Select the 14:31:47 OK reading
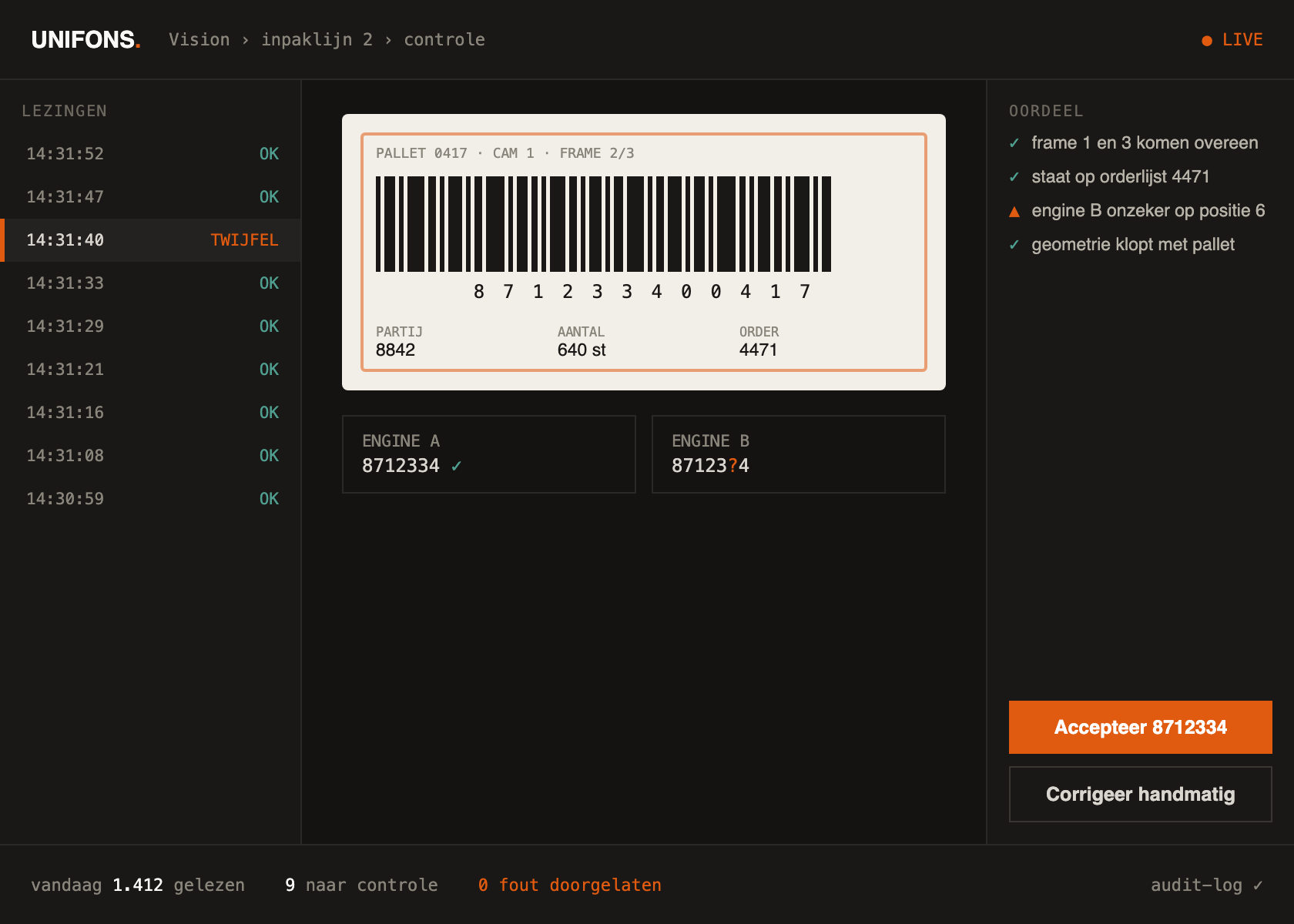The height and width of the screenshot is (924, 1294). [x=152, y=197]
